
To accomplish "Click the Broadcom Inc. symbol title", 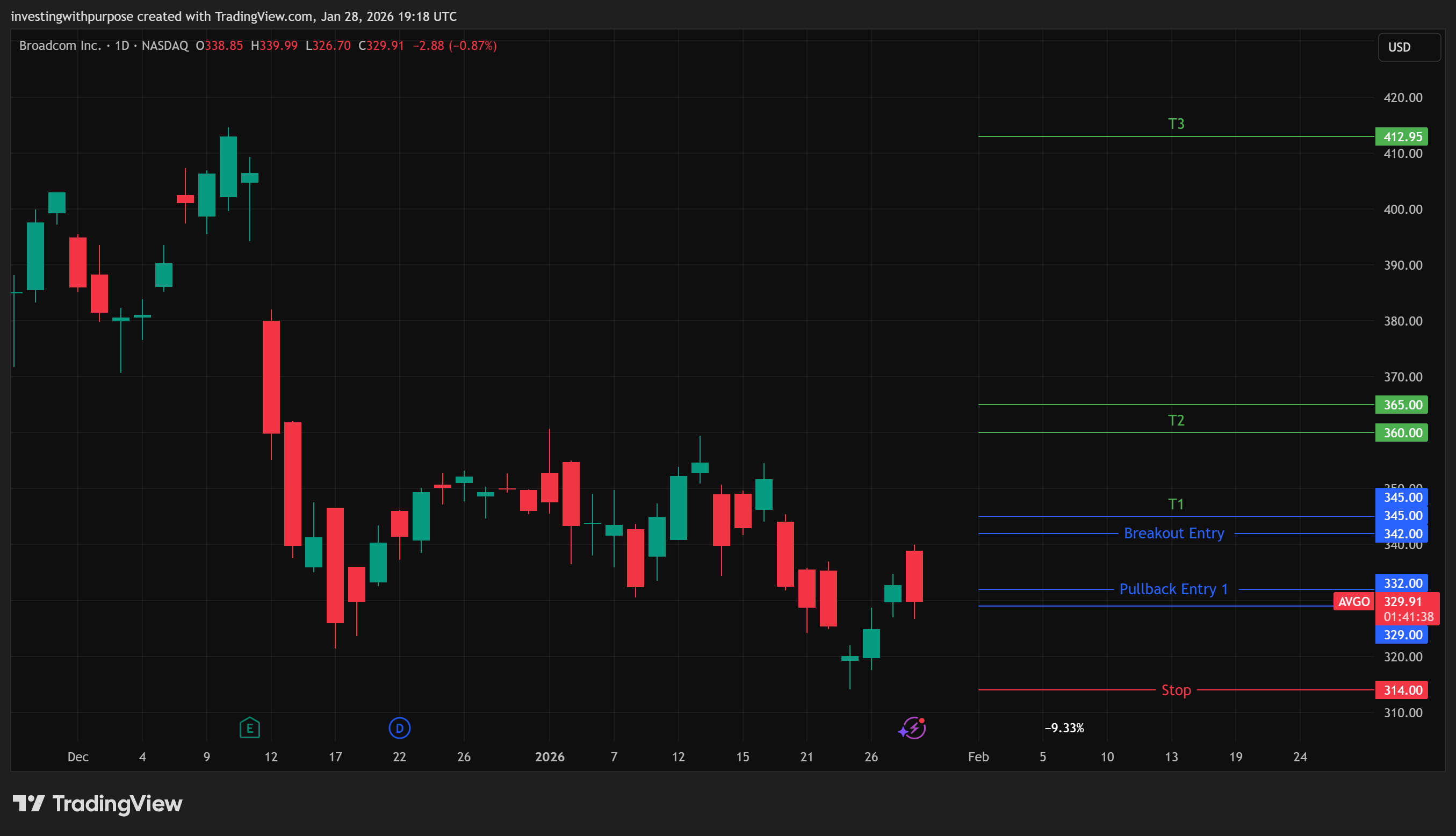I will [60, 45].
